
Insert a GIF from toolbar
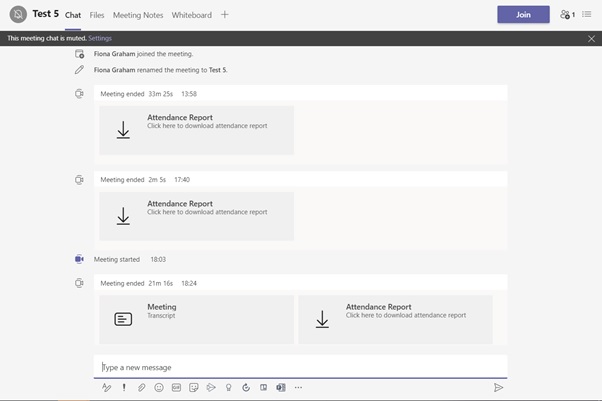click(x=176, y=387)
